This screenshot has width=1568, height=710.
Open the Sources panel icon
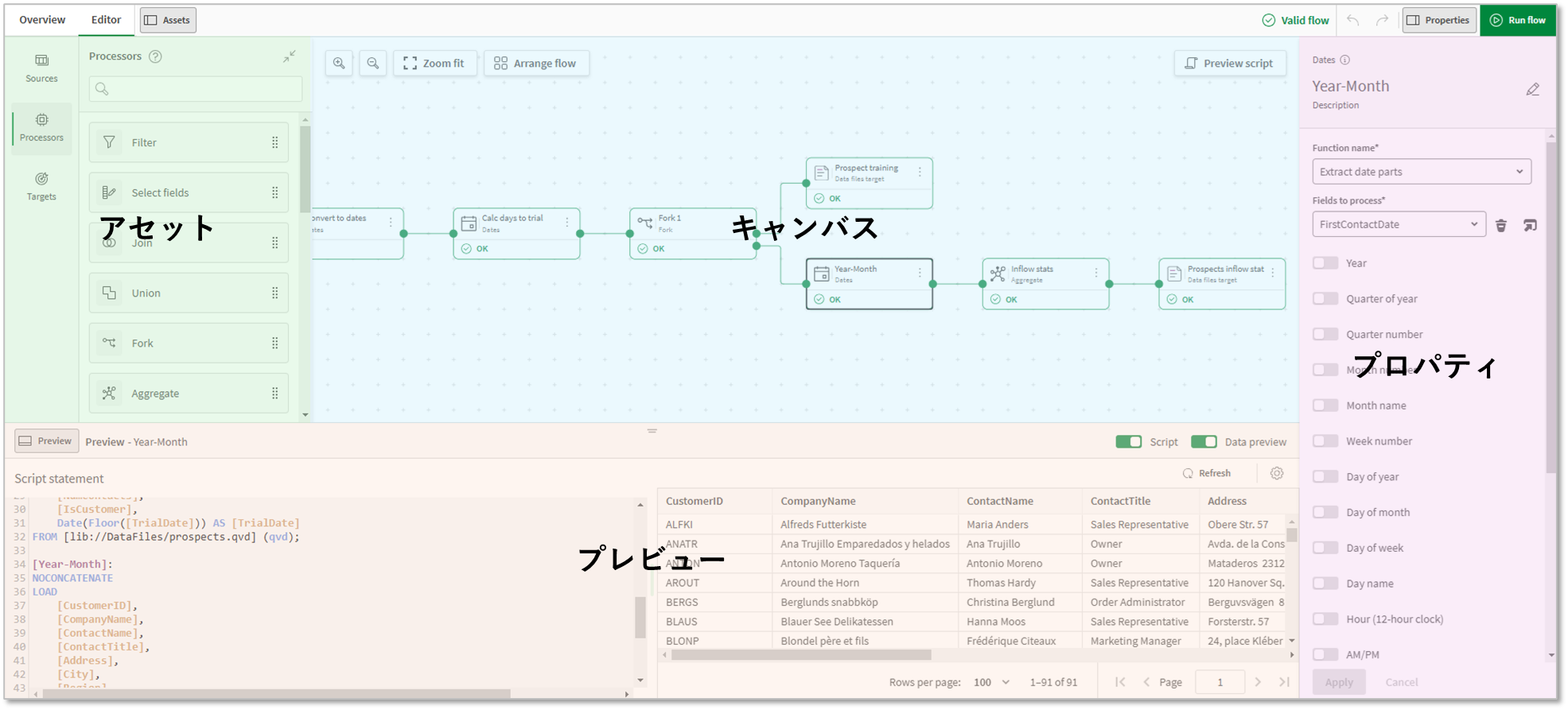(x=41, y=60)
